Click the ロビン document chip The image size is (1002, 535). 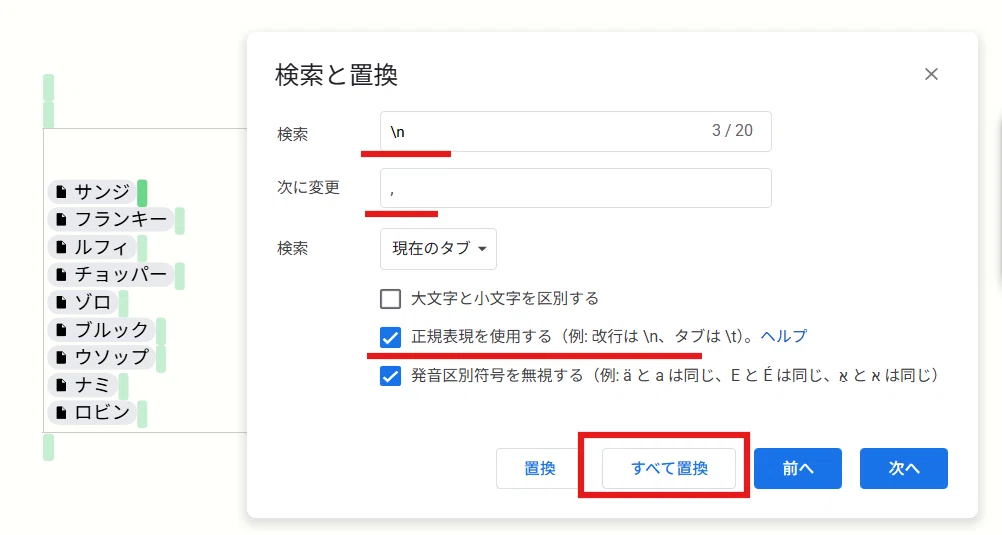point(91,412)
